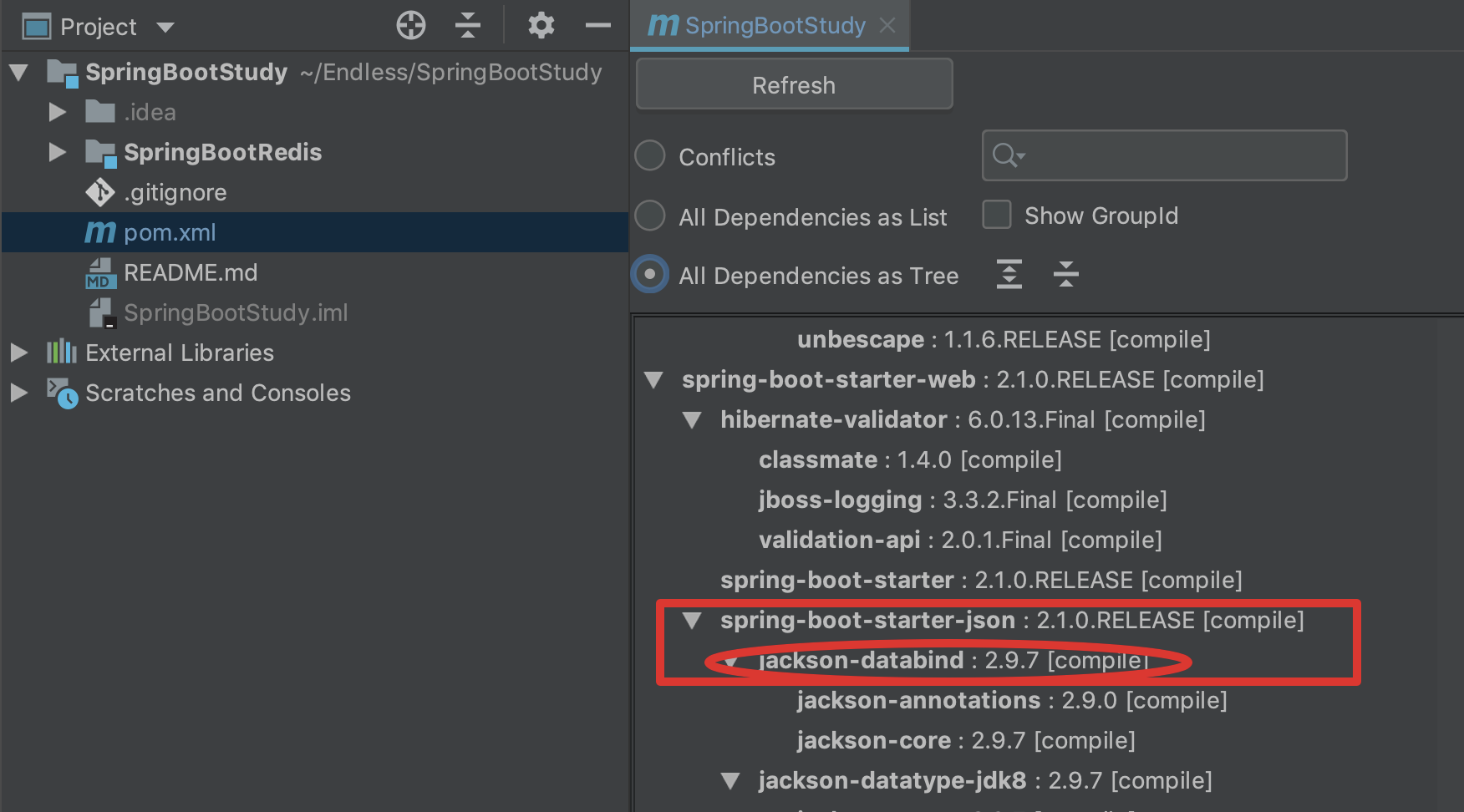
Task: Close the SpringBootStudy editor tab
Action: click(887, 26)
